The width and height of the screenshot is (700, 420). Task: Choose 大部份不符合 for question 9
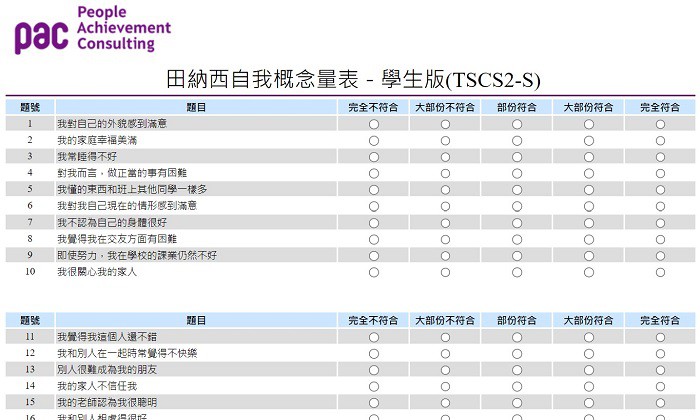[x=445, y=256]
